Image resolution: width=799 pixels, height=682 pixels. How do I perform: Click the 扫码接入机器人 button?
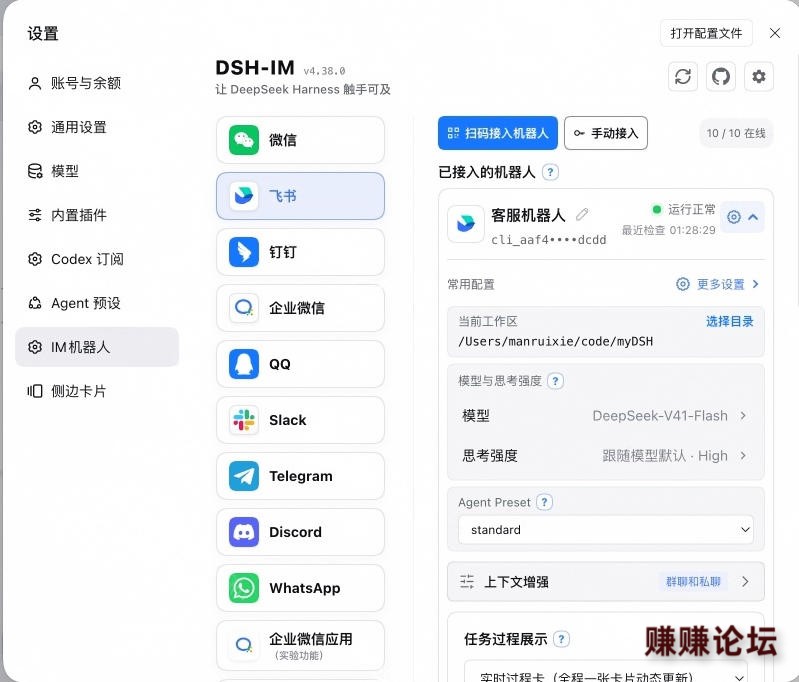498,133
